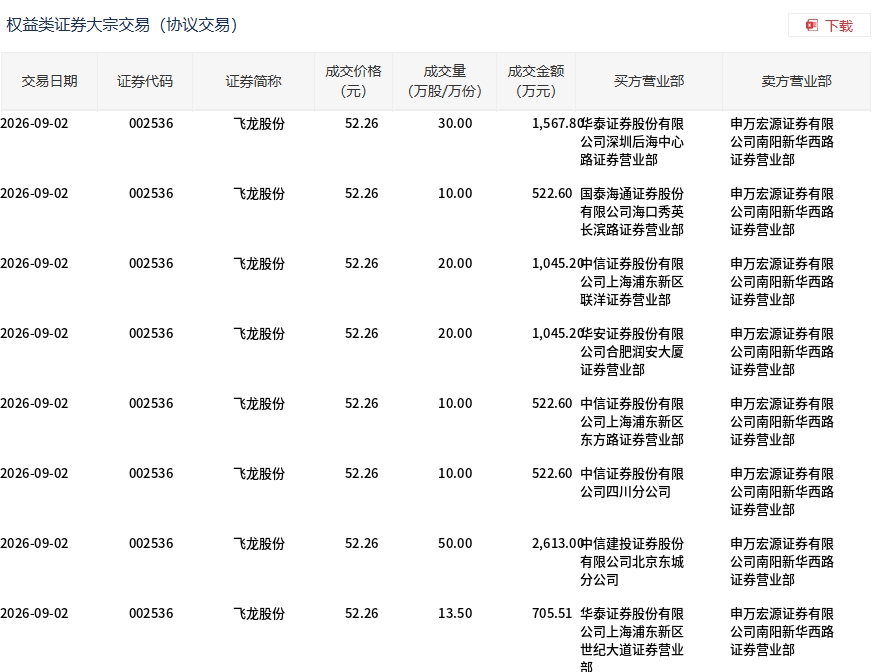This screenshot has height=672, width=872.
Task: Select buyer 国泰海通证券海口秀英长滨路证券营业部
Action: point(632,212)
